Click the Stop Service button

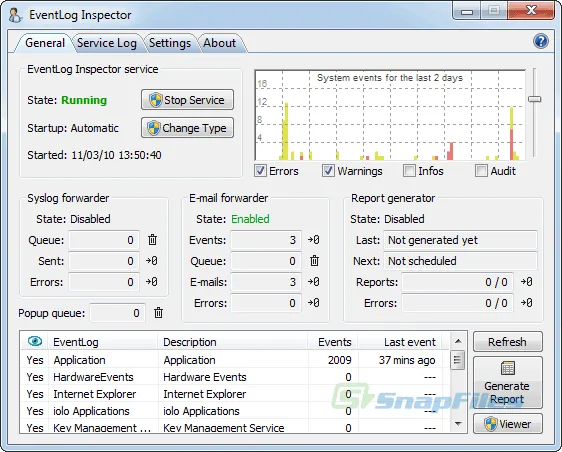[x=187, y=100]
